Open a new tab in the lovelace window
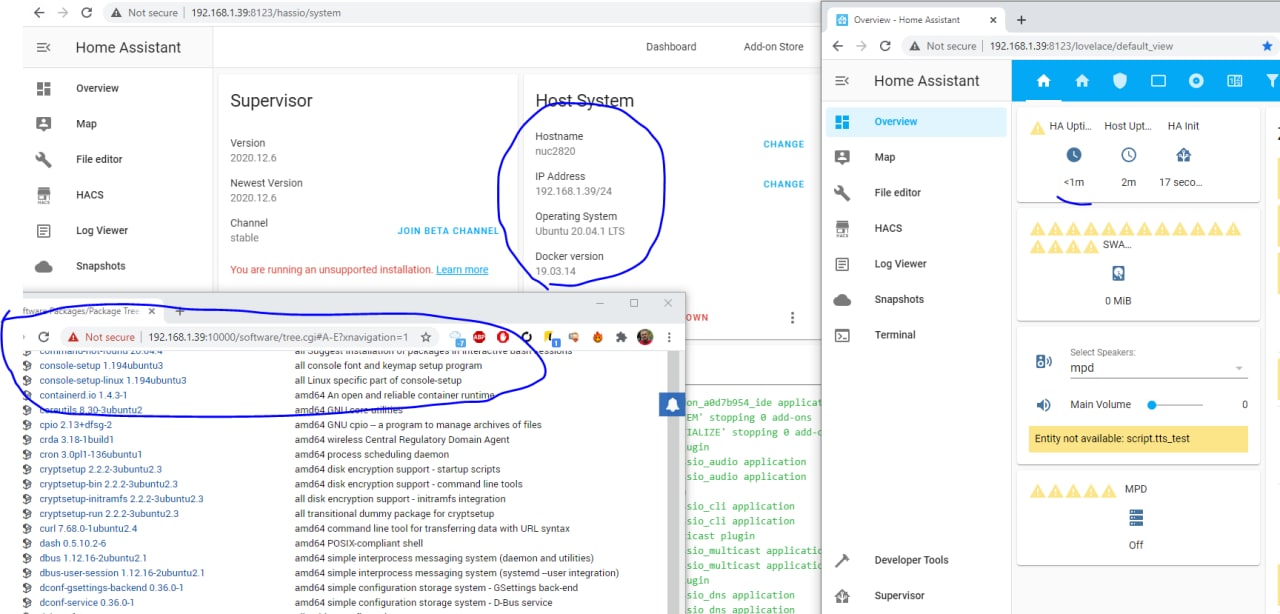 pyautogui.click(x=1021, y=20)
